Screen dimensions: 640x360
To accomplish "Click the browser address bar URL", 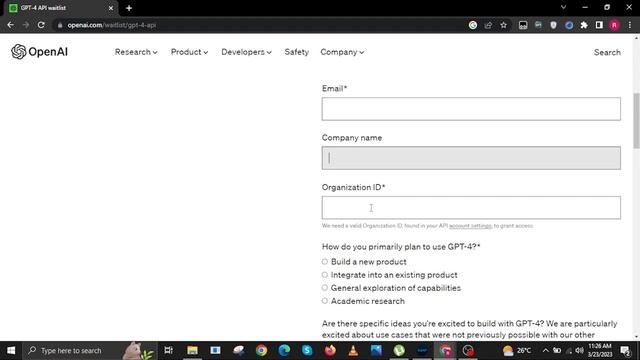I will 112,25.
